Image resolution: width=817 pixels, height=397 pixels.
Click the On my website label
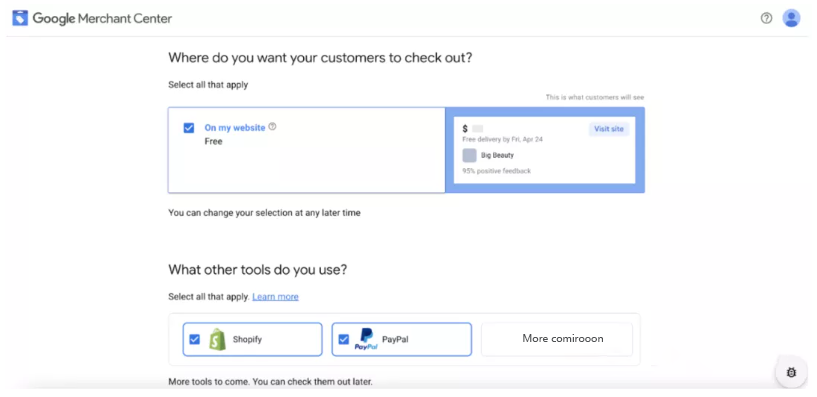tap(234, 128)
